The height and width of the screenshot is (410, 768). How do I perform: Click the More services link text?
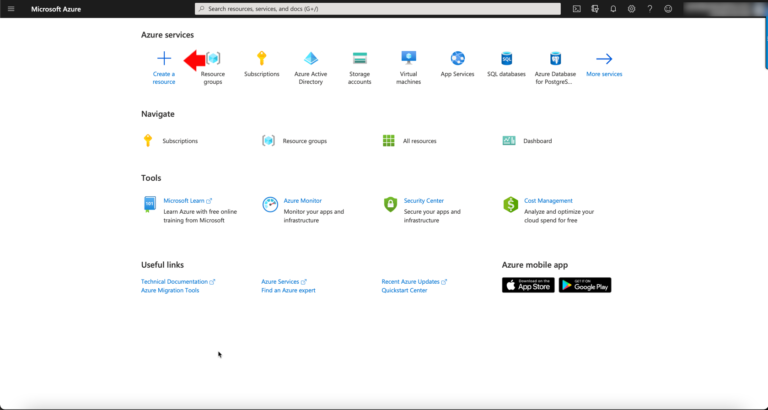604,74
